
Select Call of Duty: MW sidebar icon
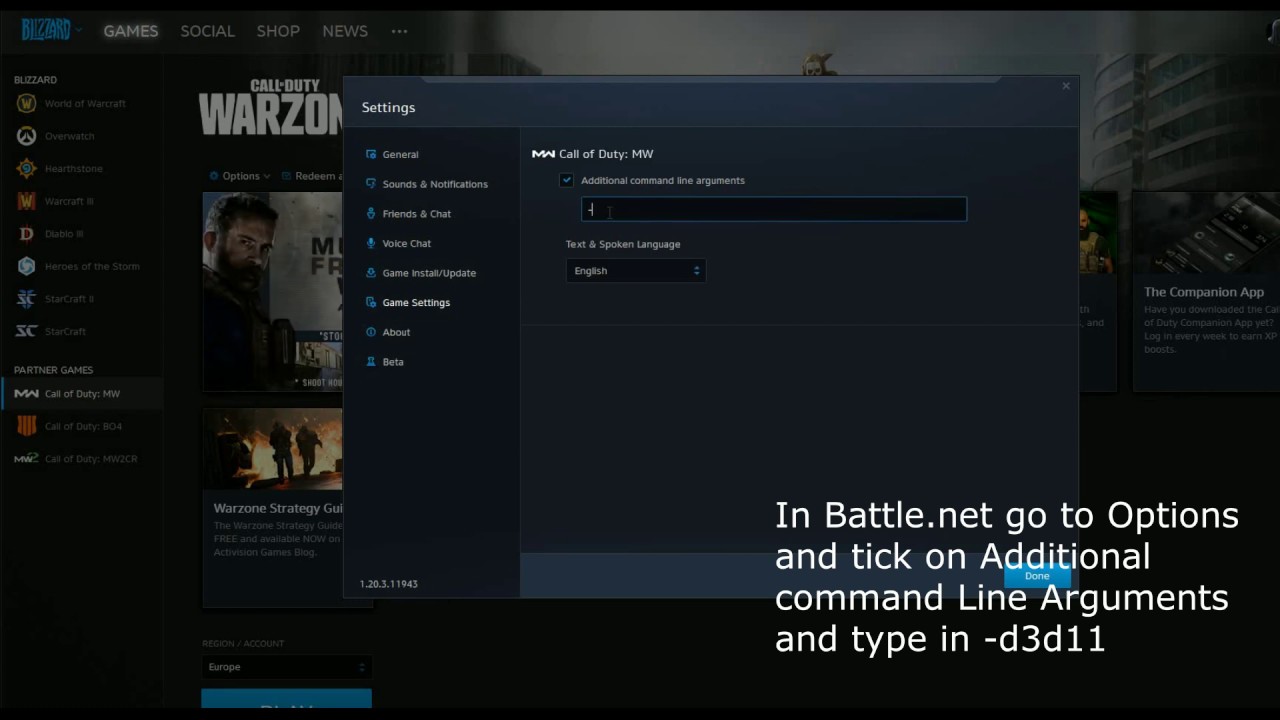point(27,394)
